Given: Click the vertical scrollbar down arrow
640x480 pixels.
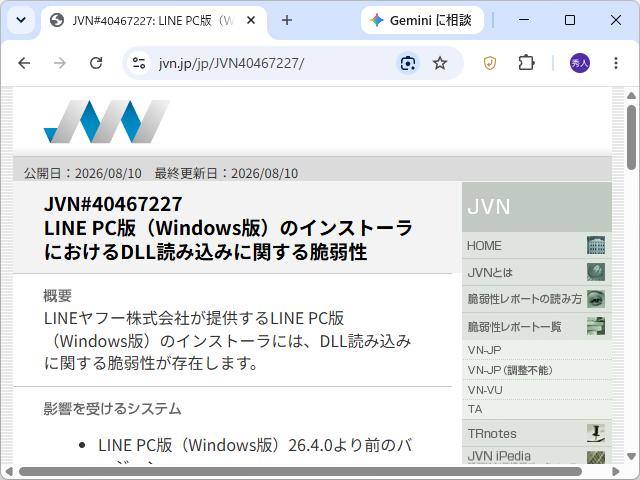Looking at the screenshot, I should click(x=631, y=456).
